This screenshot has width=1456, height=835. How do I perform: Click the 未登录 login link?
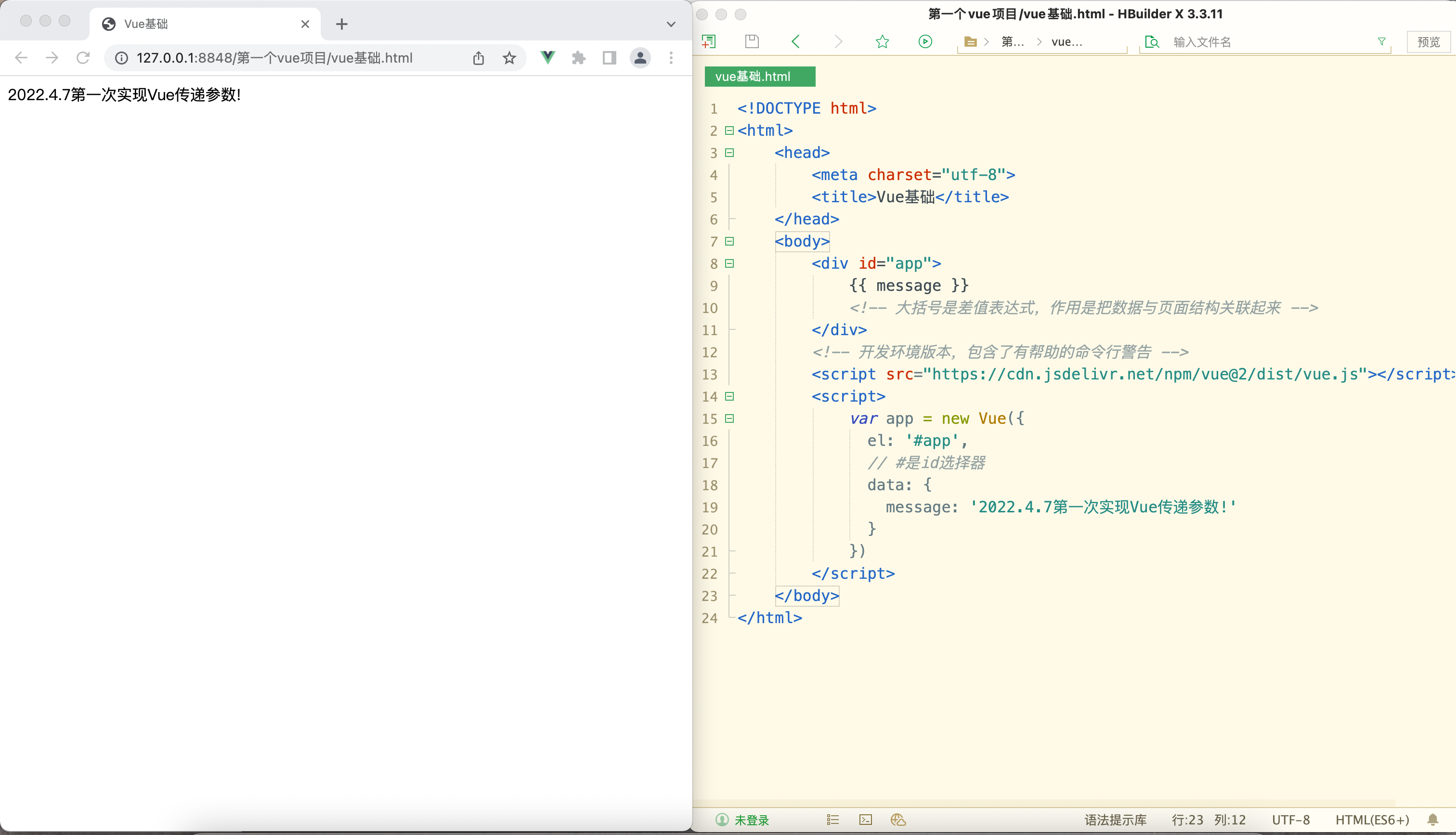pos(751,820)
